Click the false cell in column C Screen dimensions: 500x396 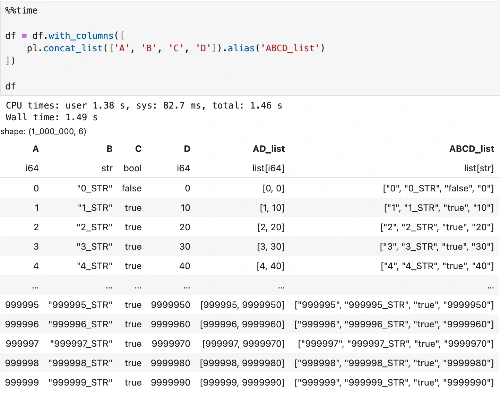tap(132, 188)
